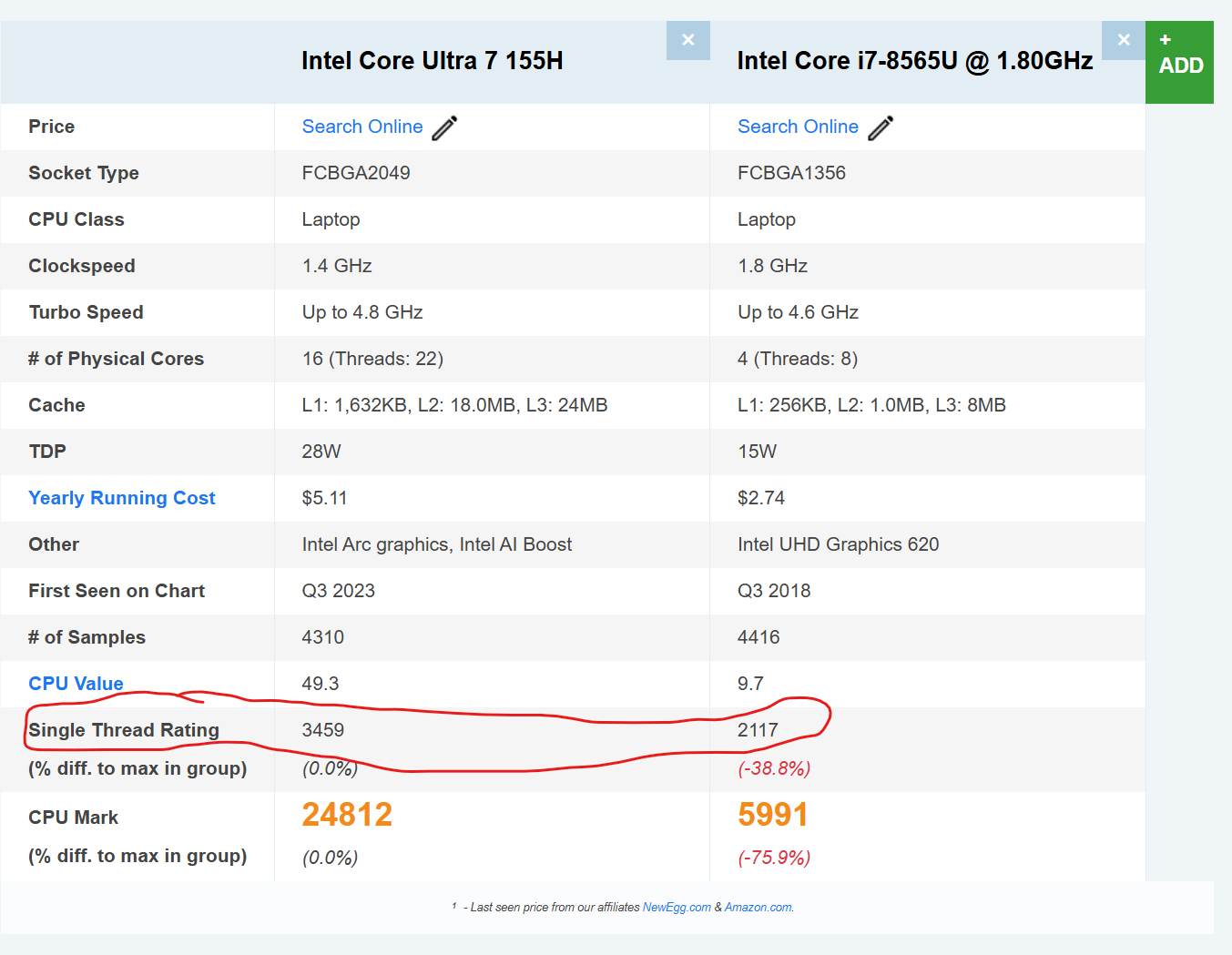This screenshot has width=1232, height=955.
Task: Click the Q3 2018 first seen value
Action: pos(774,591)
